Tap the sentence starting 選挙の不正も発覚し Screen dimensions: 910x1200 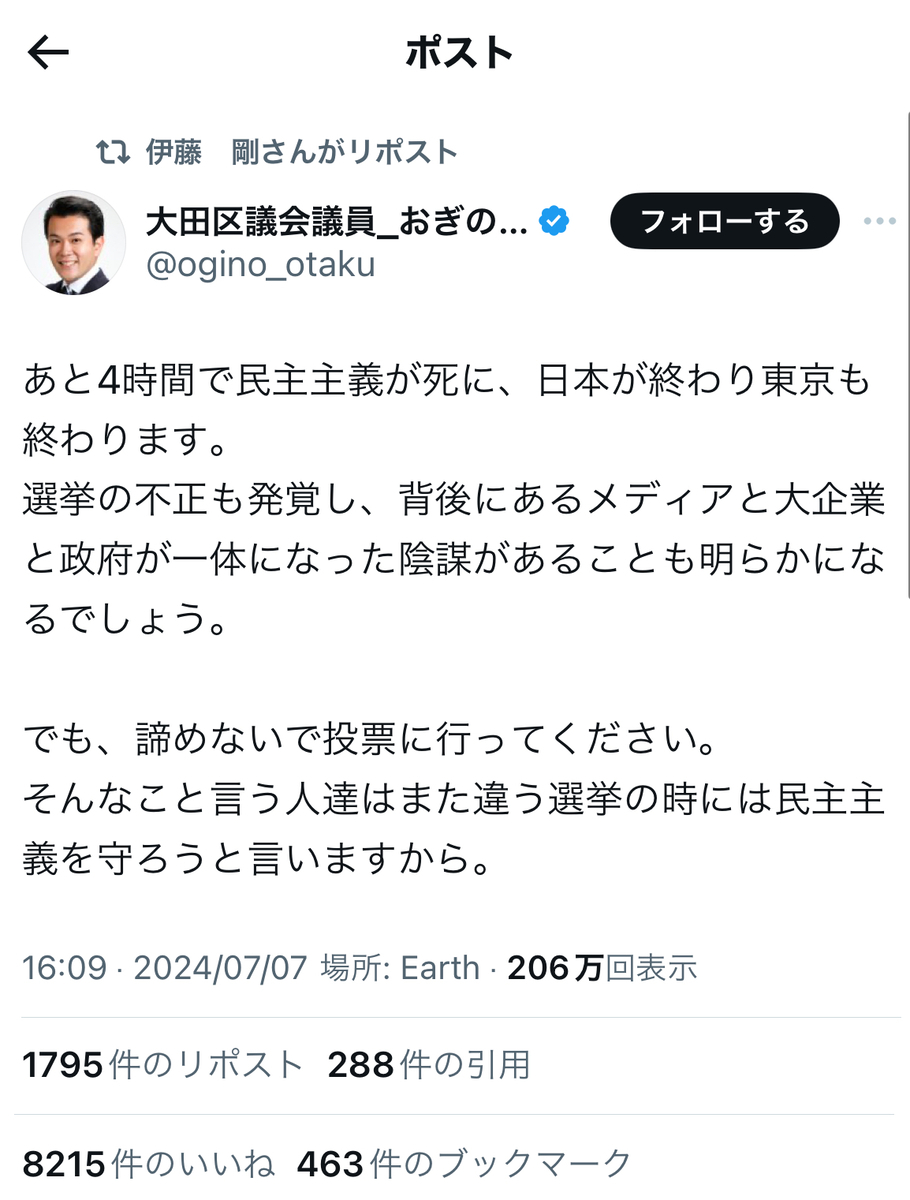[453, 560]
